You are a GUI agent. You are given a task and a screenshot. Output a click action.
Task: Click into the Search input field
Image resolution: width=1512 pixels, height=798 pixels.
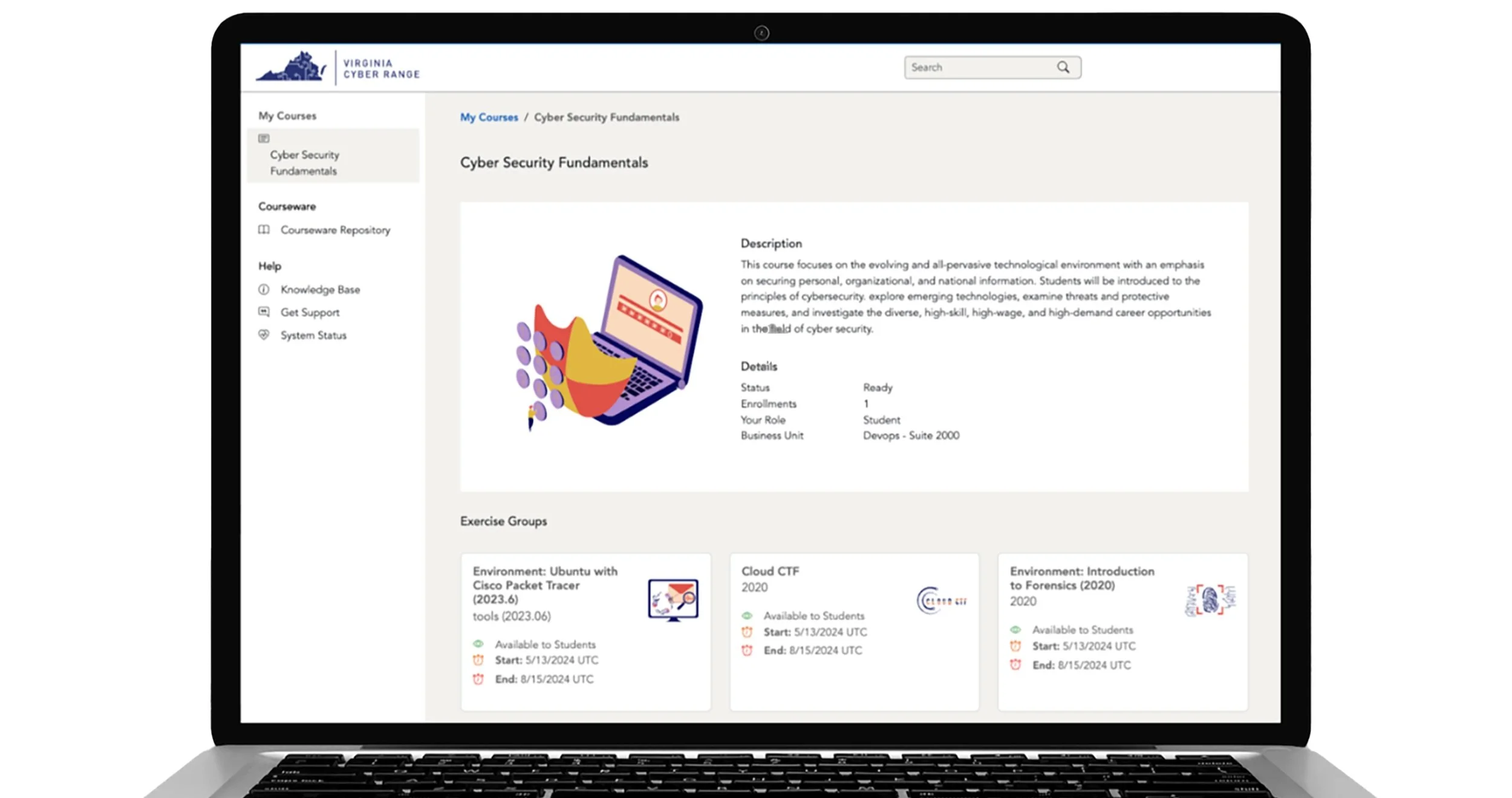coord(980,67)
